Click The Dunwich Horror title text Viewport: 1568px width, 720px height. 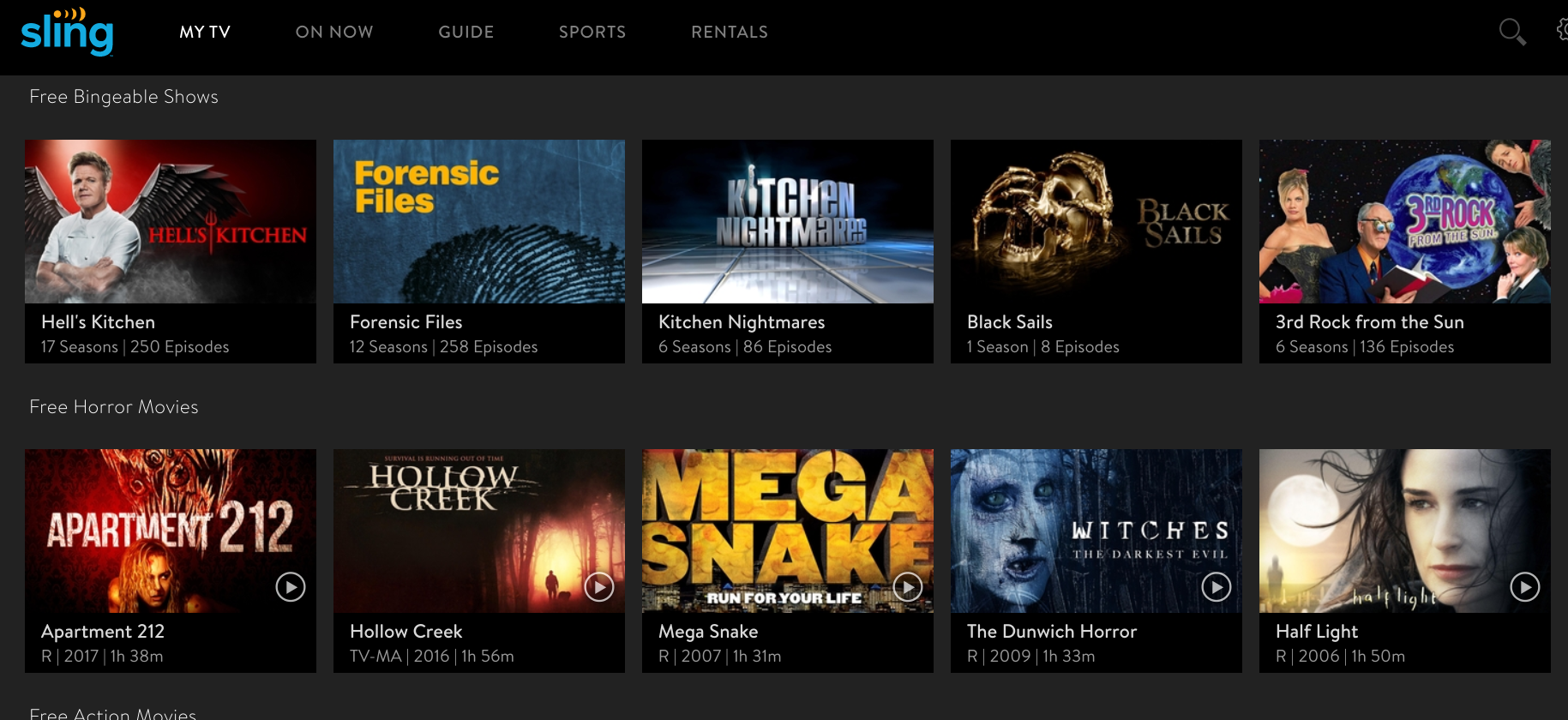(x=1052, y=632)
